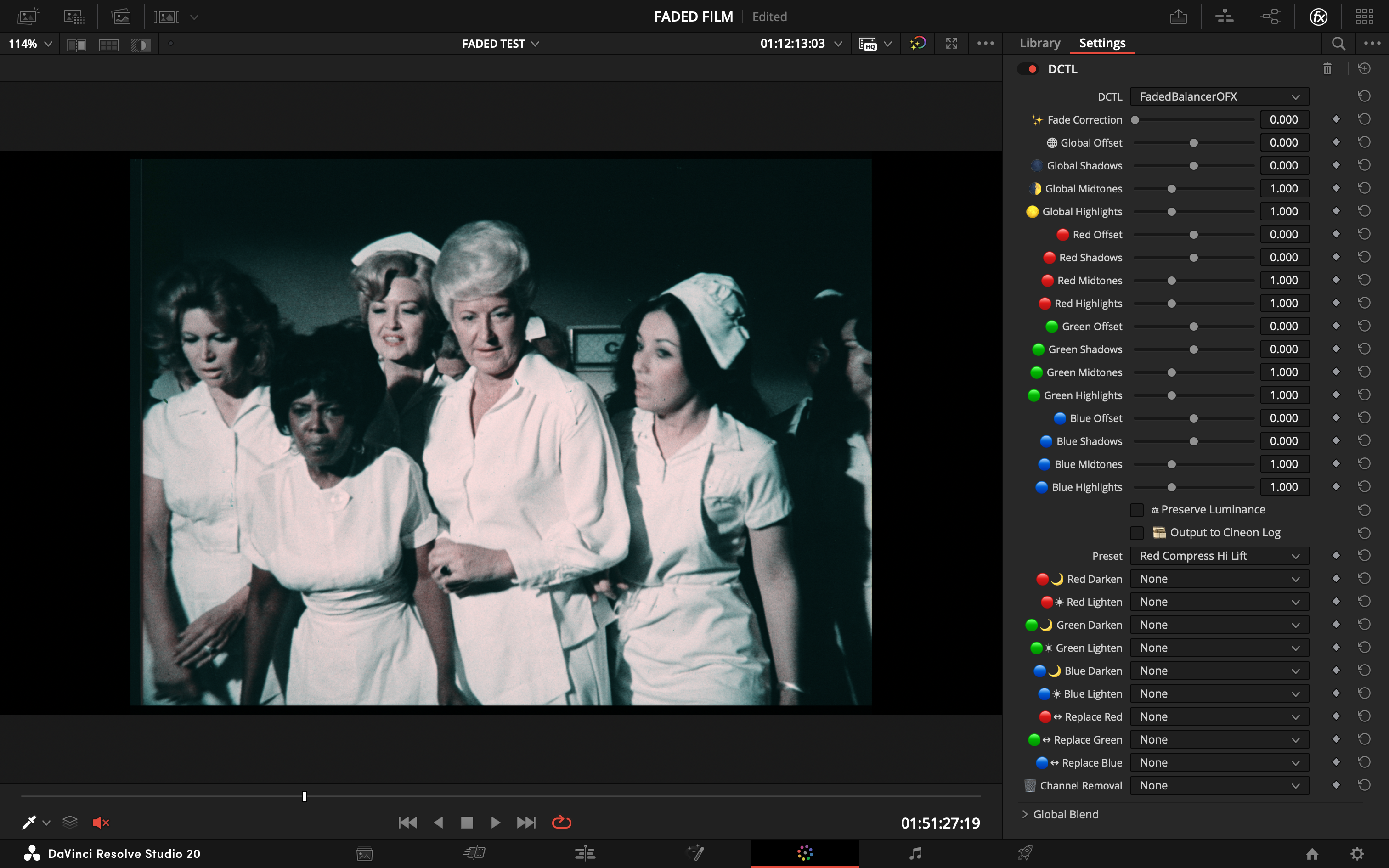Delete DCTL effect with trash icon
1389x868 pixels.
(1327, 69)
